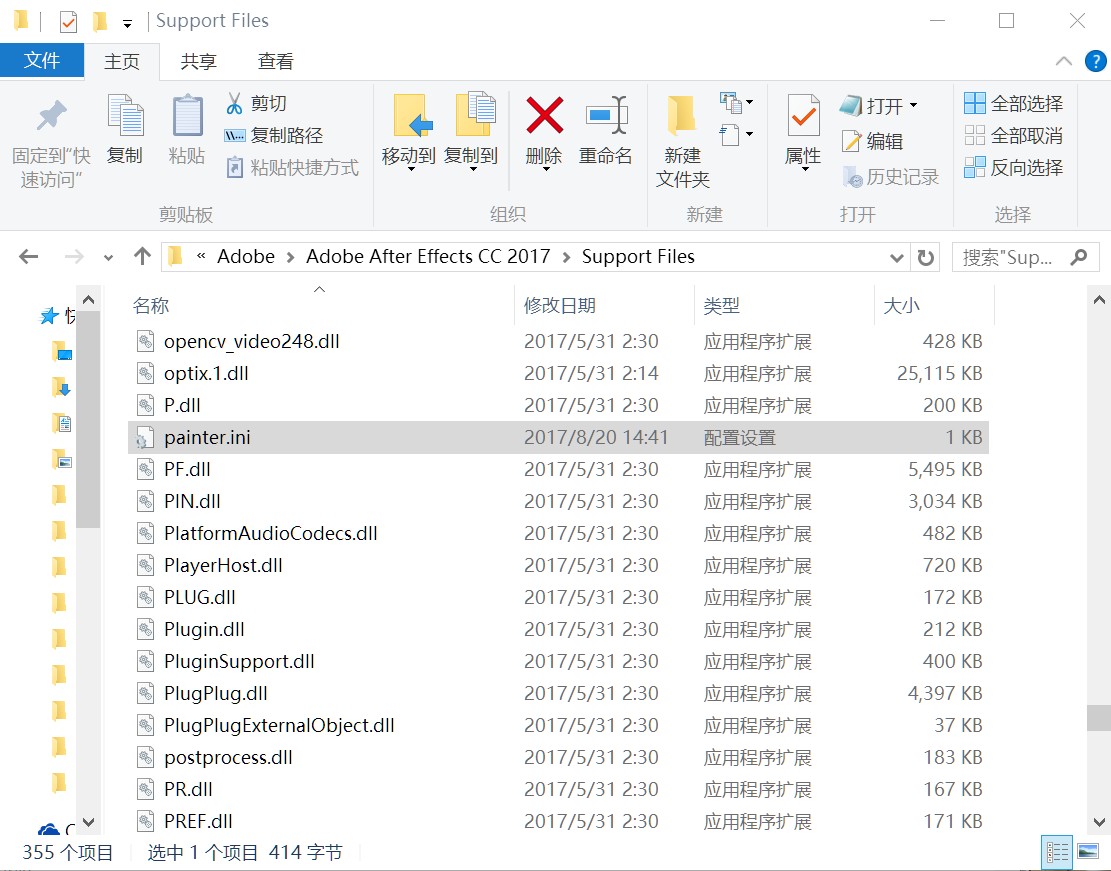Switch to details view in status bar
This screenshot has height=871, width=1111.
(1058, 853)
